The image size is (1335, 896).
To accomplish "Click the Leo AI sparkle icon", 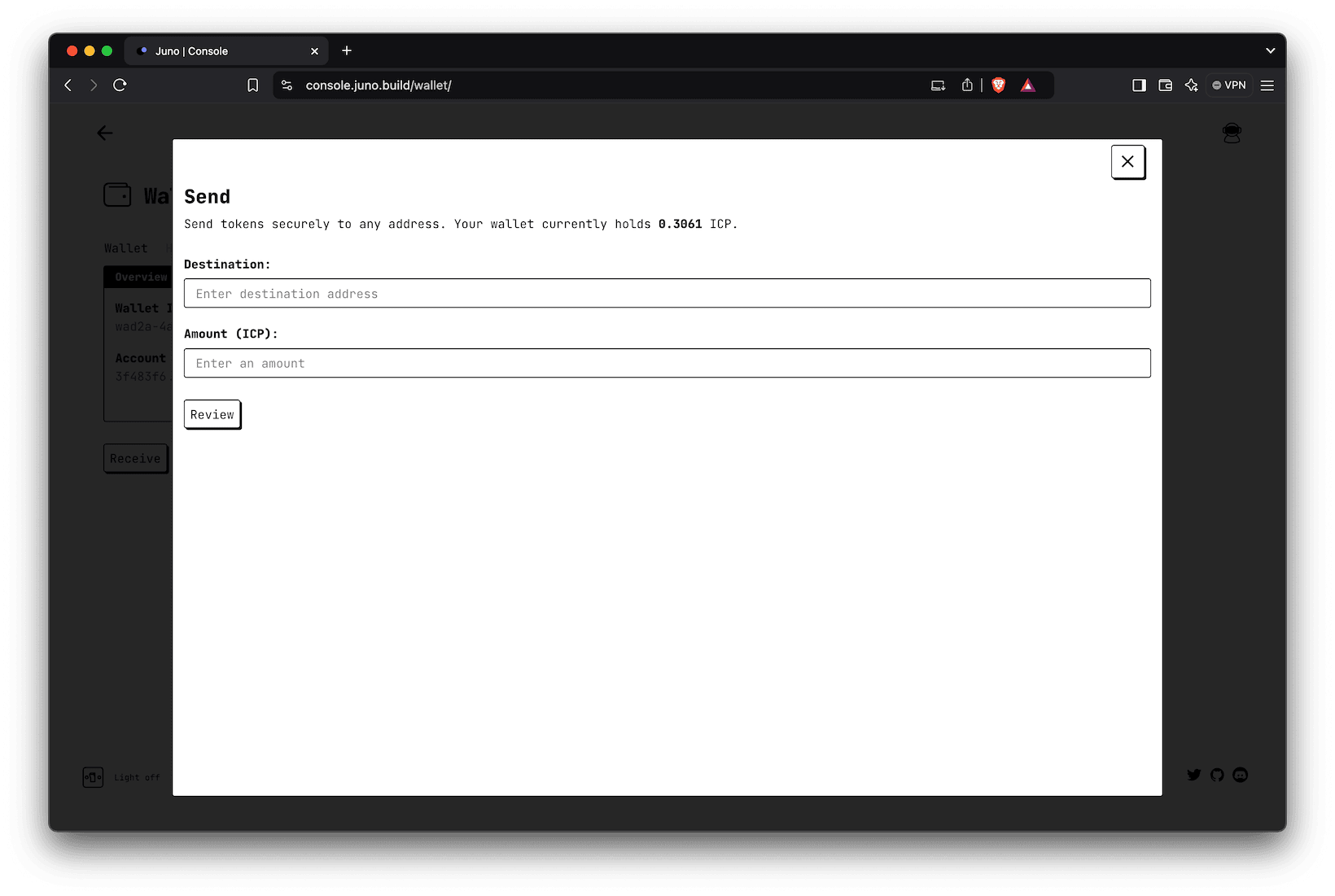I will click(1192, 85).
